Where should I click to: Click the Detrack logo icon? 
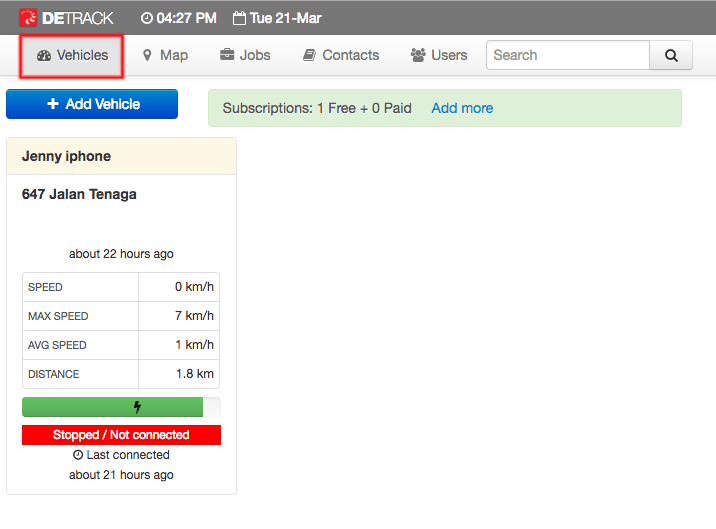click(28, 18)
